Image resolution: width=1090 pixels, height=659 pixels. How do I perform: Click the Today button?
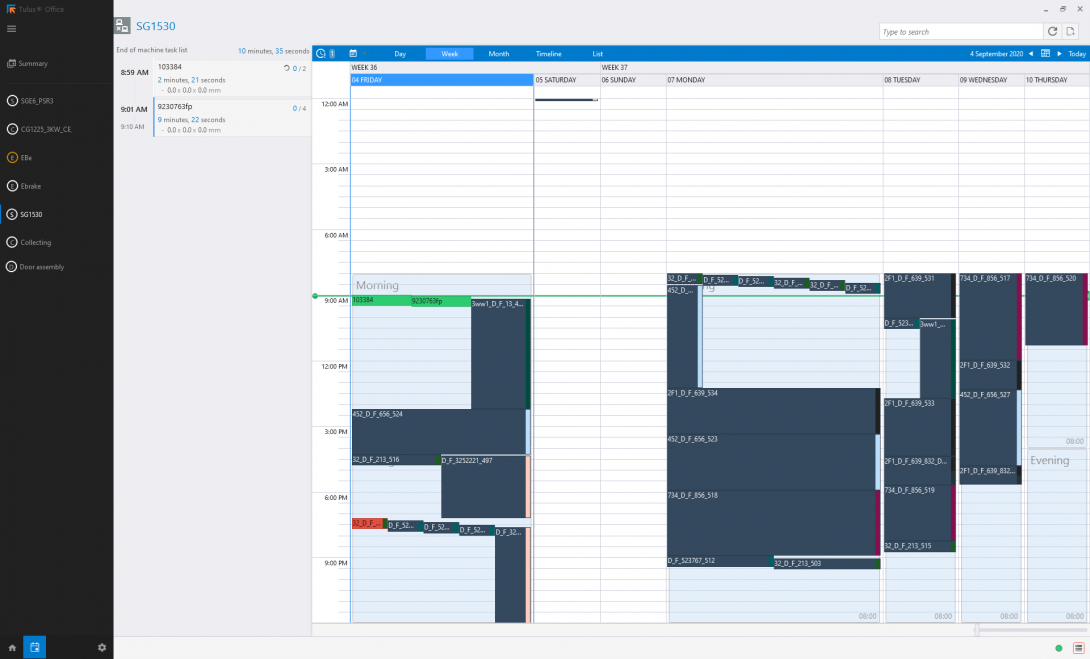[x=1076, y=54]
